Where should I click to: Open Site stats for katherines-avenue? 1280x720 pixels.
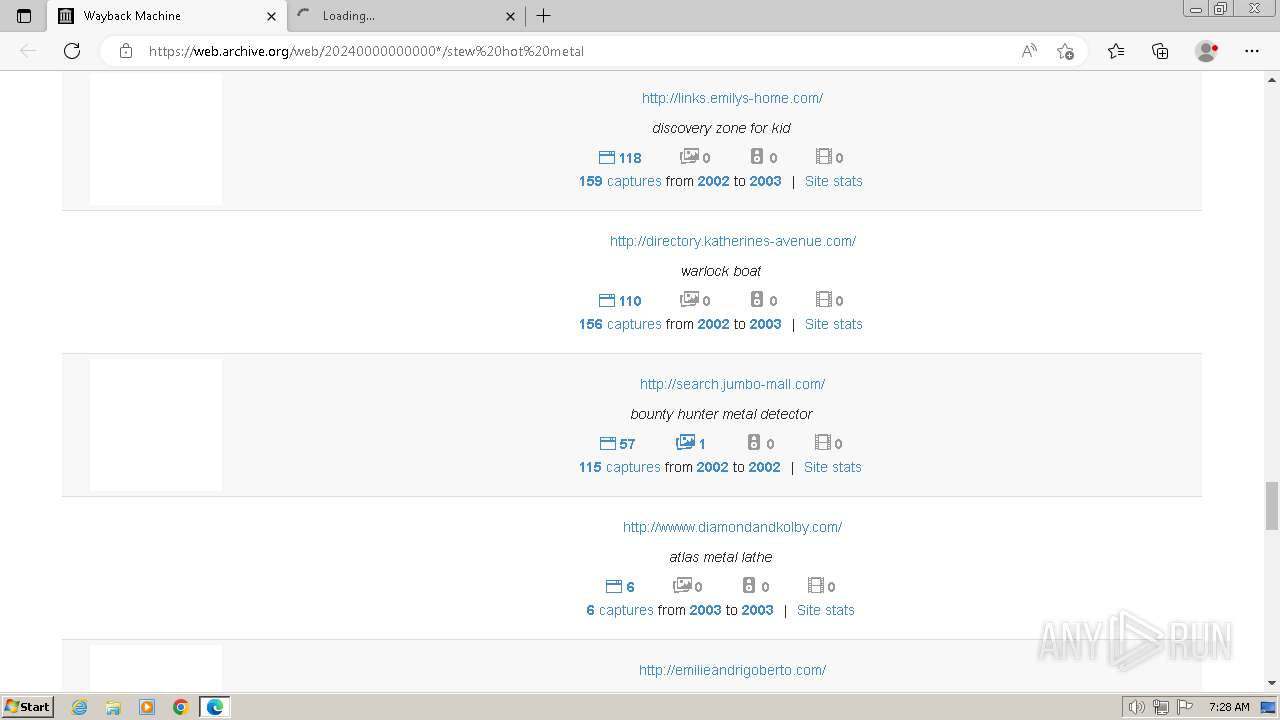pos(833,324)
